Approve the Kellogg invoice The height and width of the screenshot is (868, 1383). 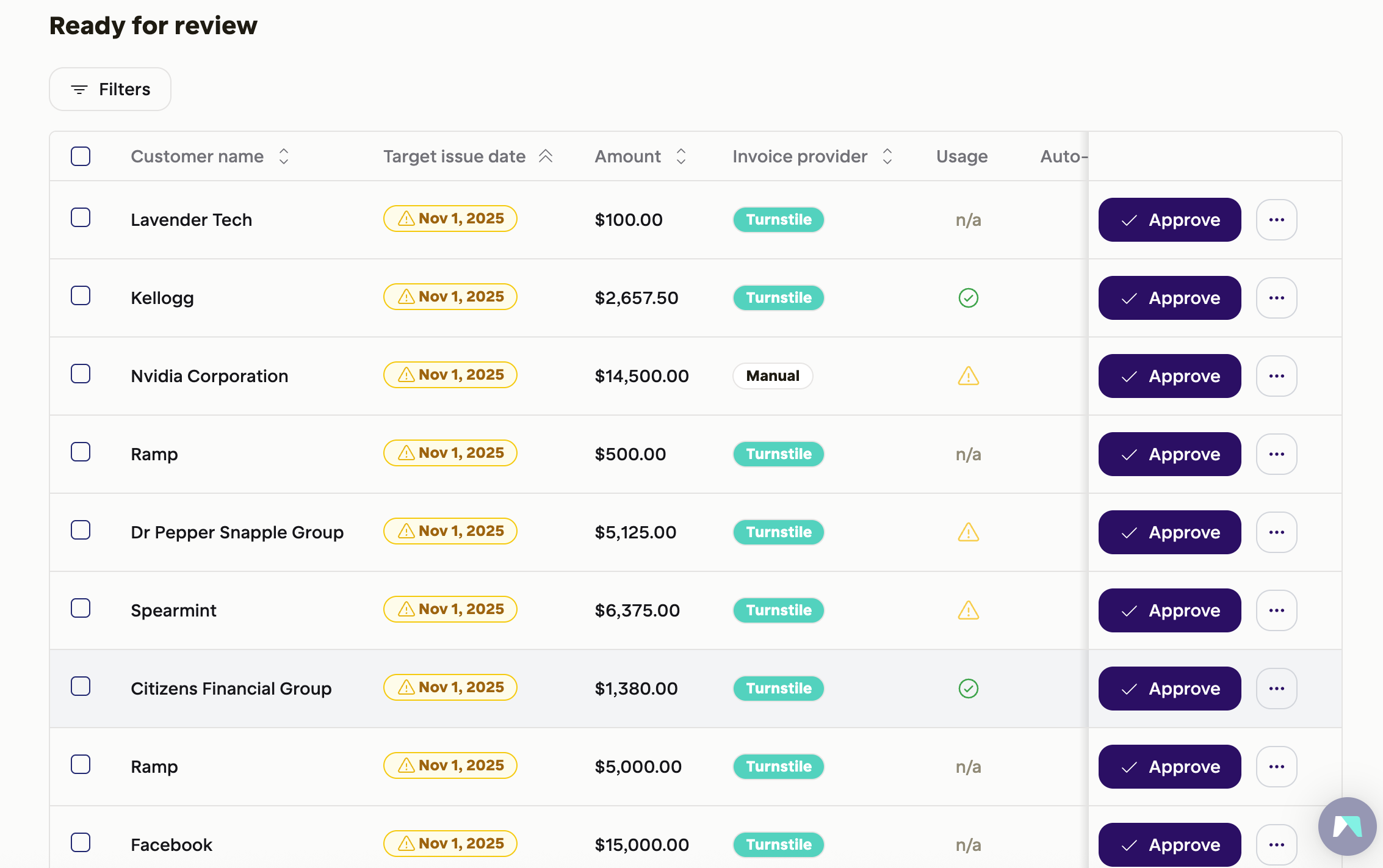[1169, 298]
